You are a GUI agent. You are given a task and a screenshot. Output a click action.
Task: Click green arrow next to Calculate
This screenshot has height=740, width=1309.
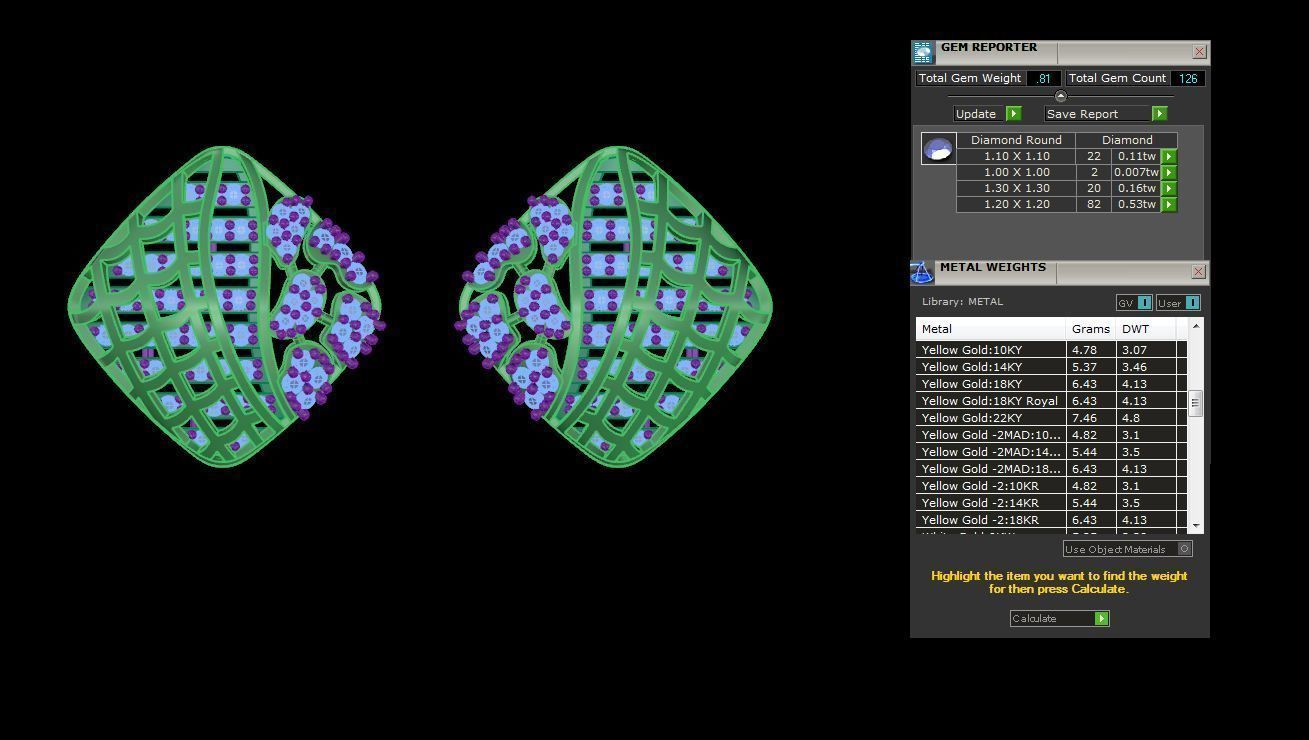tap(1101, 618)
